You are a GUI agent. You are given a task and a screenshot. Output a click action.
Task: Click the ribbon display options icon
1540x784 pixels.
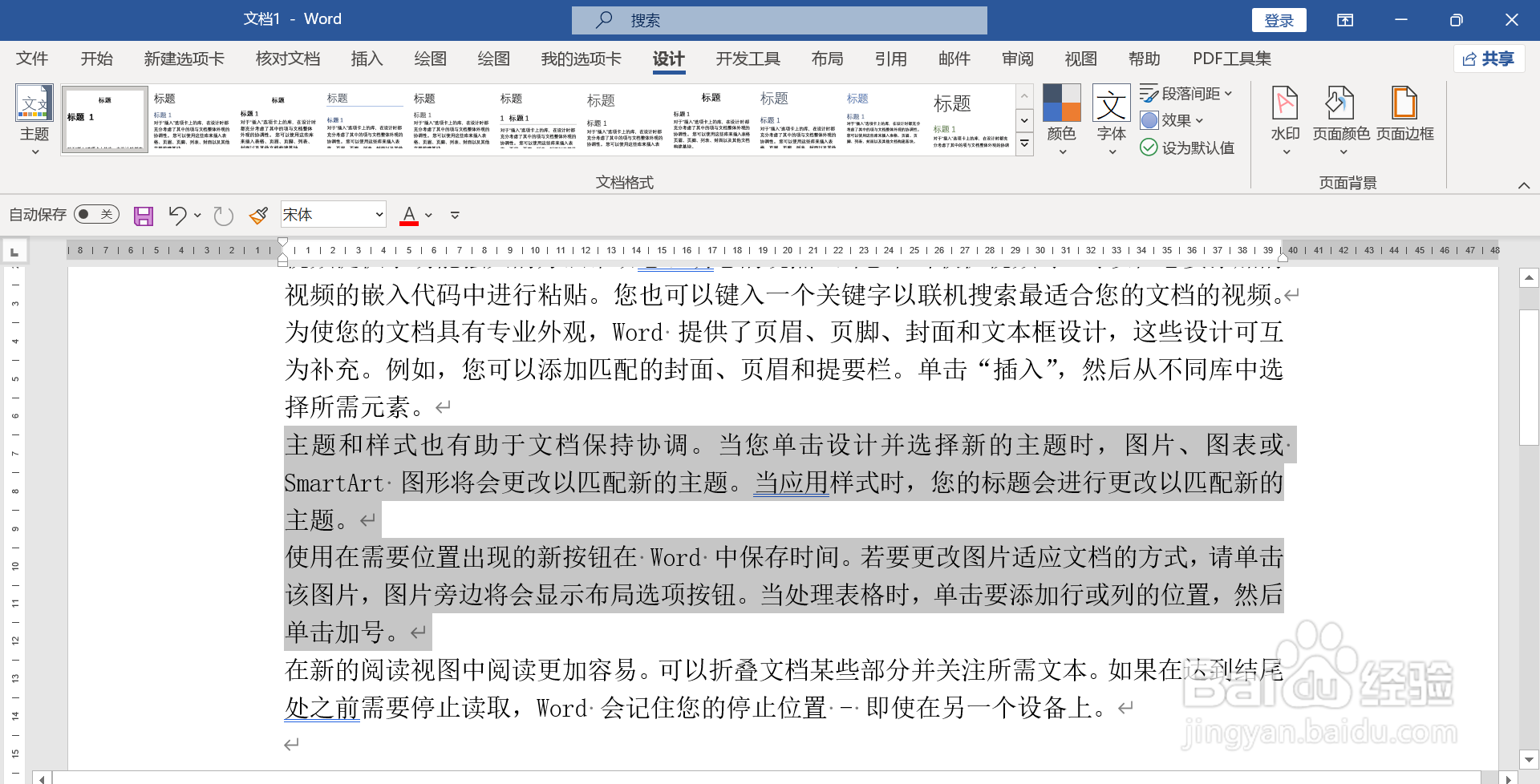(x=1345, y=20)
